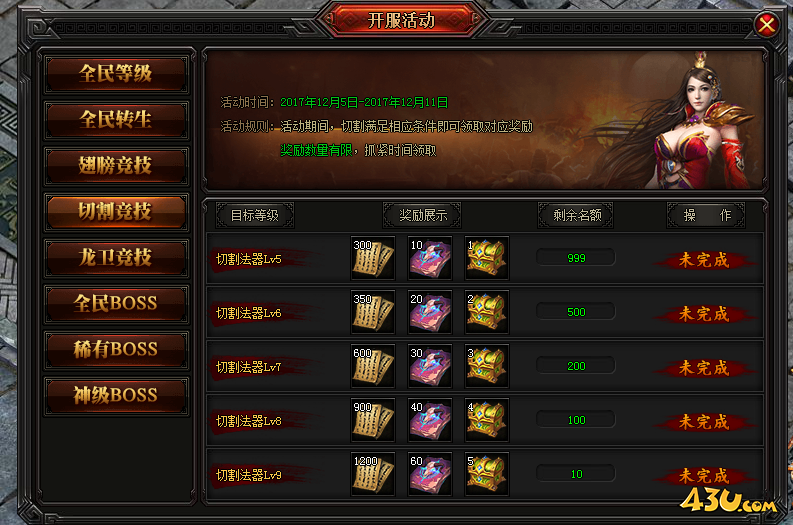Click the 300 scroll reward for Lv5
793x525 pixels.
coord(373,258)
